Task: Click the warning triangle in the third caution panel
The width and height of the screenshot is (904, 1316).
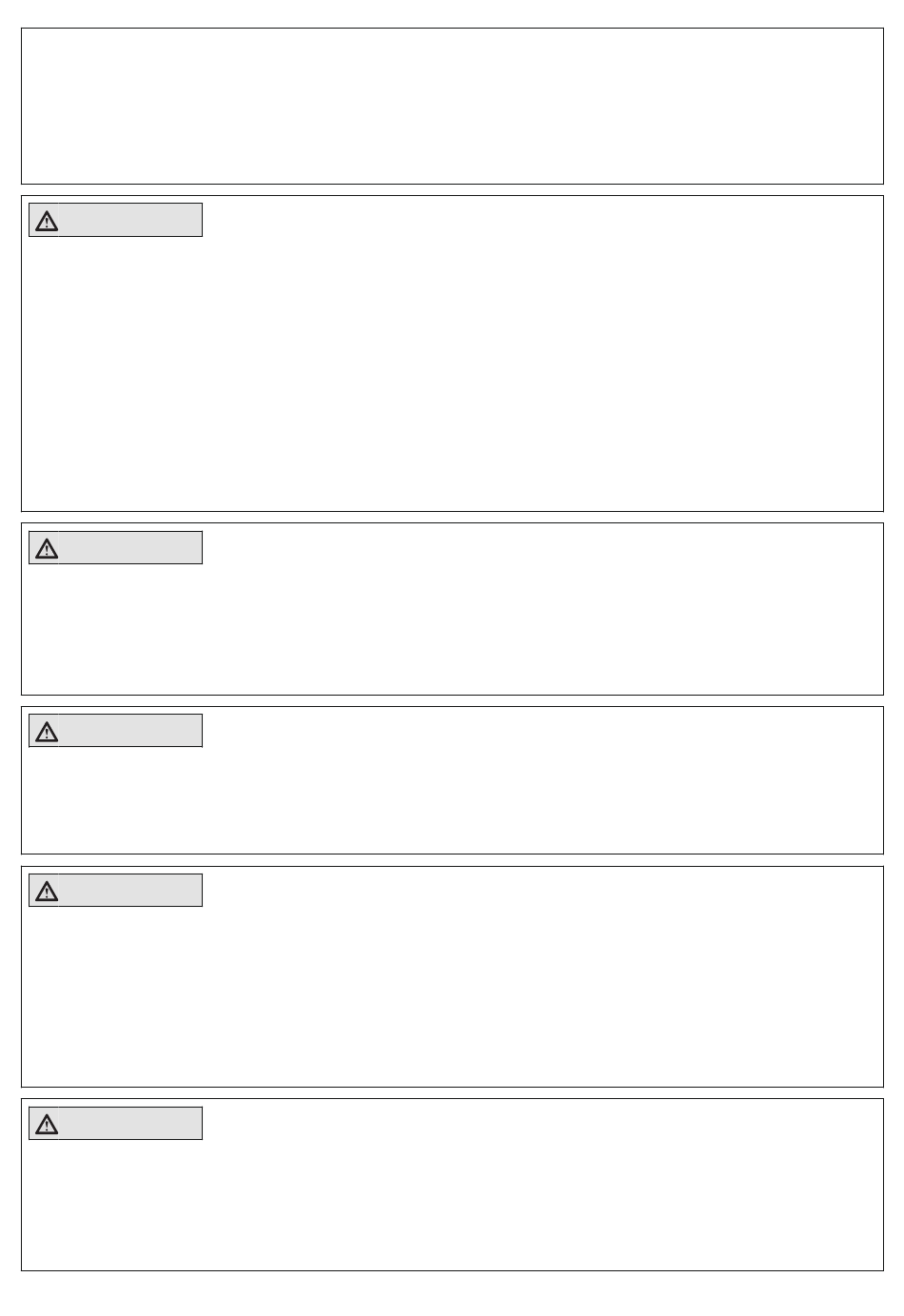Action: 47,731
